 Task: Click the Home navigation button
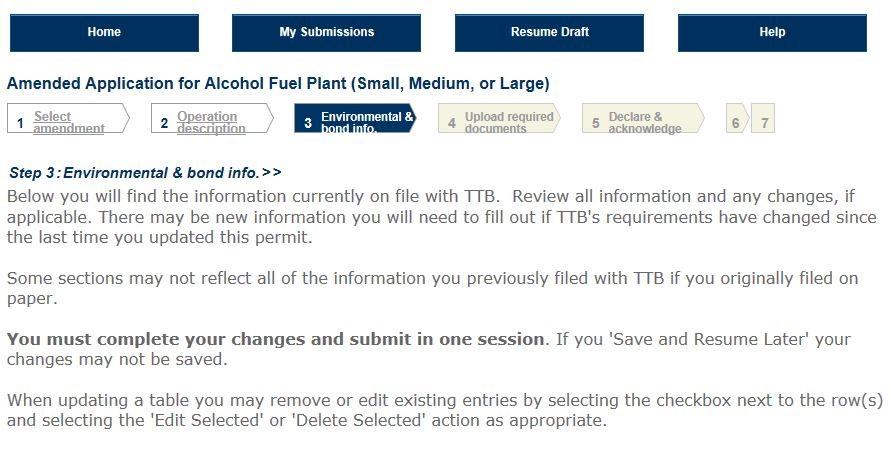pos(104,32)
